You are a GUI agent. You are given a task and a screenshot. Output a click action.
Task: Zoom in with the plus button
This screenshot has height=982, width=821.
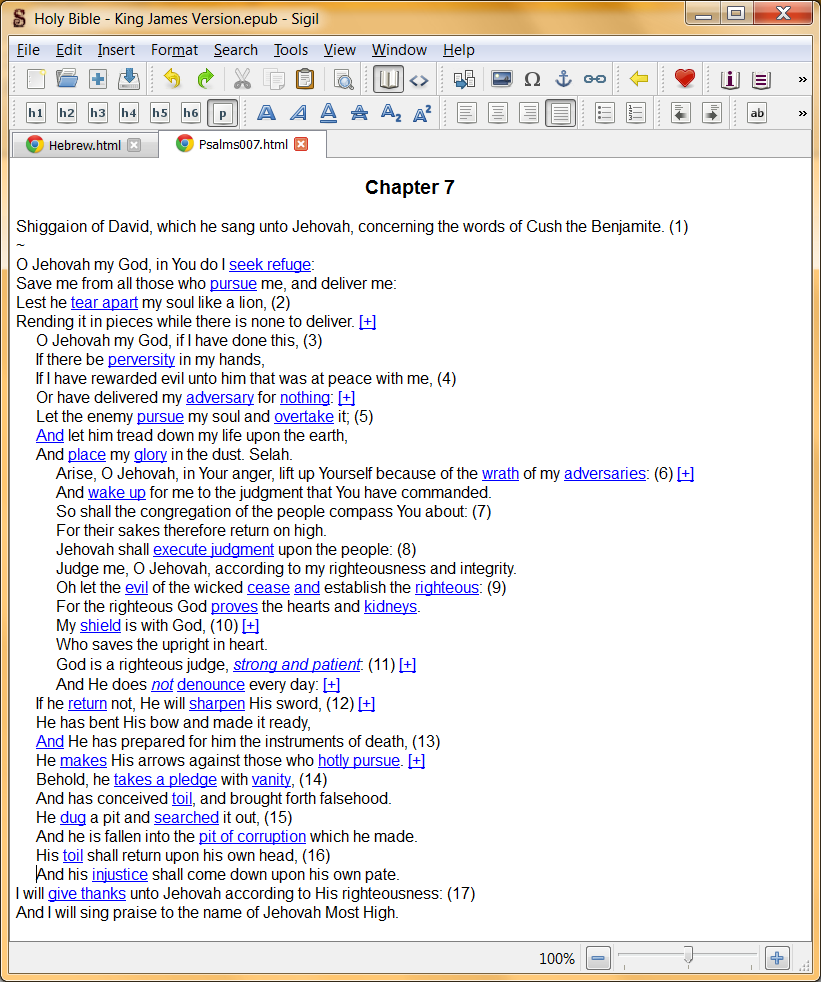coord(777,958)
